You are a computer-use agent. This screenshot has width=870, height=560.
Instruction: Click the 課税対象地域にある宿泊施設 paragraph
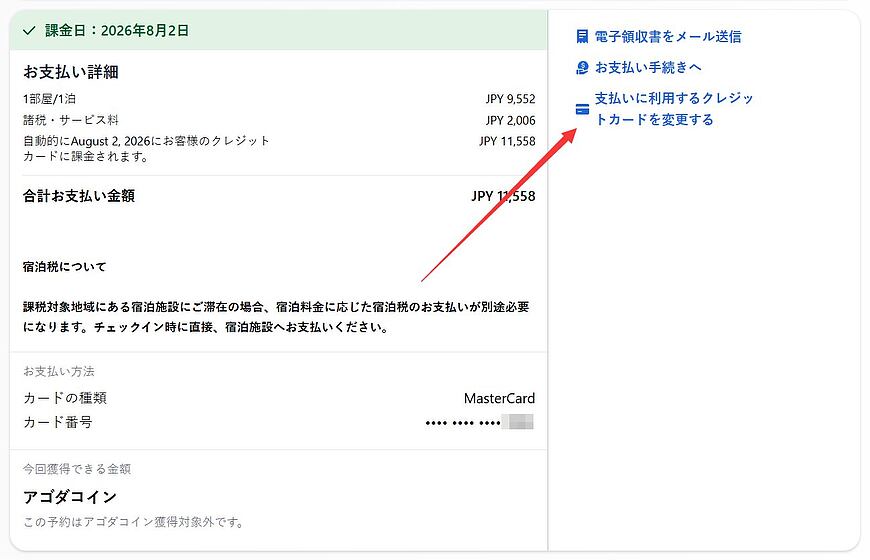click(276, 317)
